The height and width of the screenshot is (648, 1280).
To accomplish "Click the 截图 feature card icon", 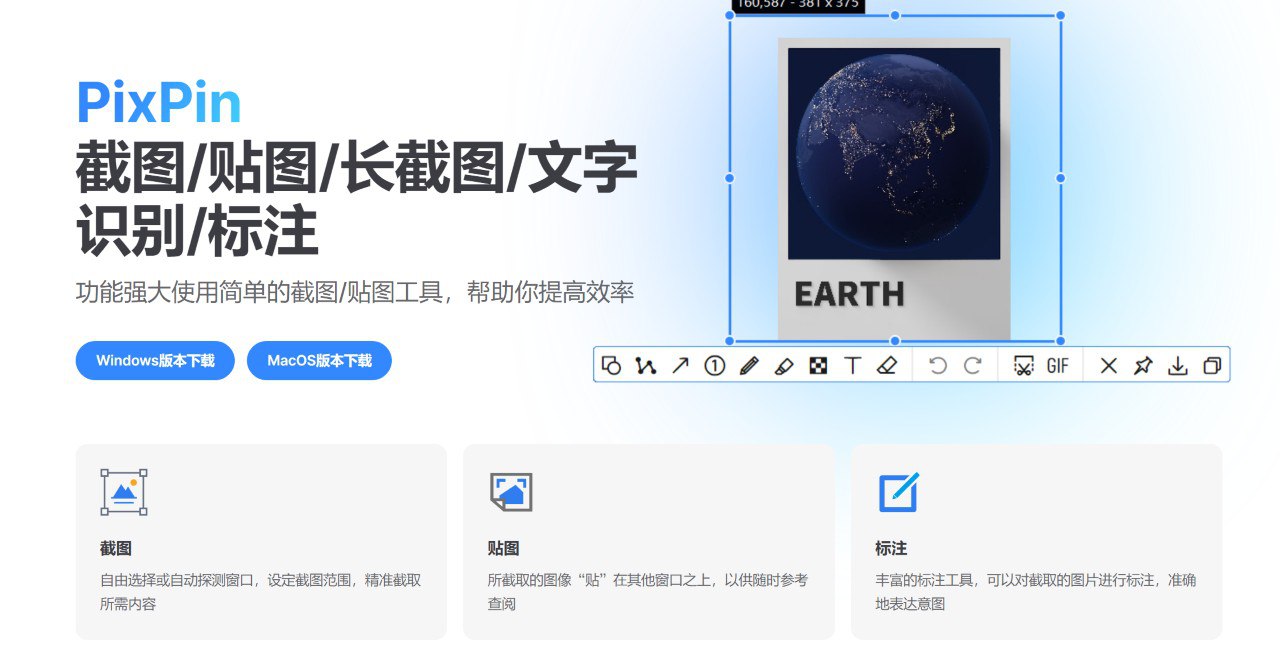I will coord(124,492).
